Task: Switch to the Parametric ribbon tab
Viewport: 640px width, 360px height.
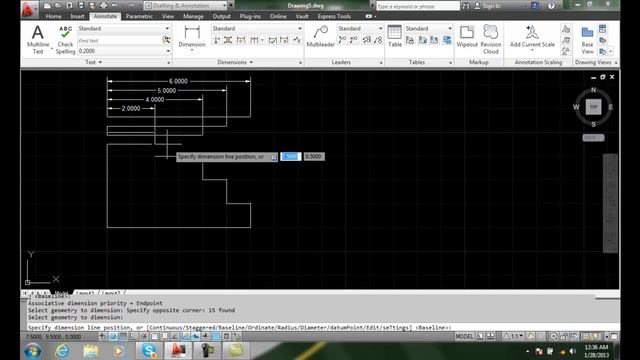Action: [139, 16]
